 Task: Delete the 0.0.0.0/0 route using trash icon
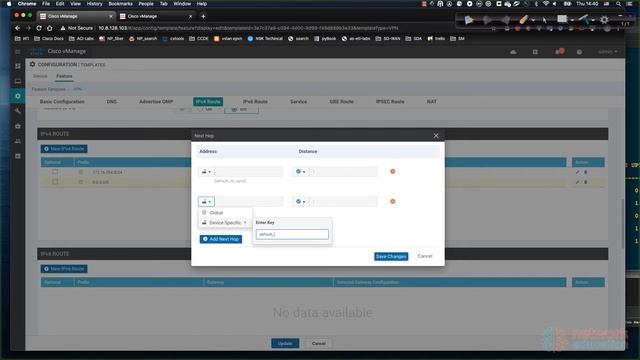tap(585, 182)
